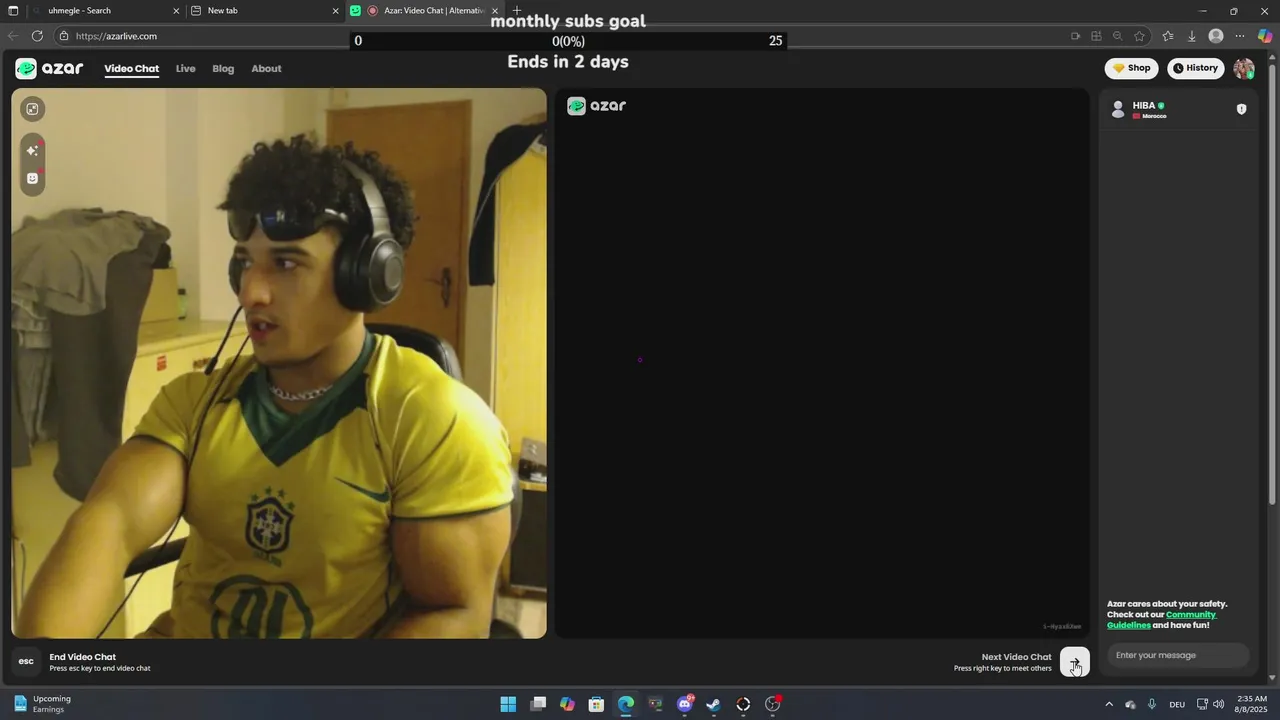Open Microsoft Store from the taskbar

pos(596,704)
